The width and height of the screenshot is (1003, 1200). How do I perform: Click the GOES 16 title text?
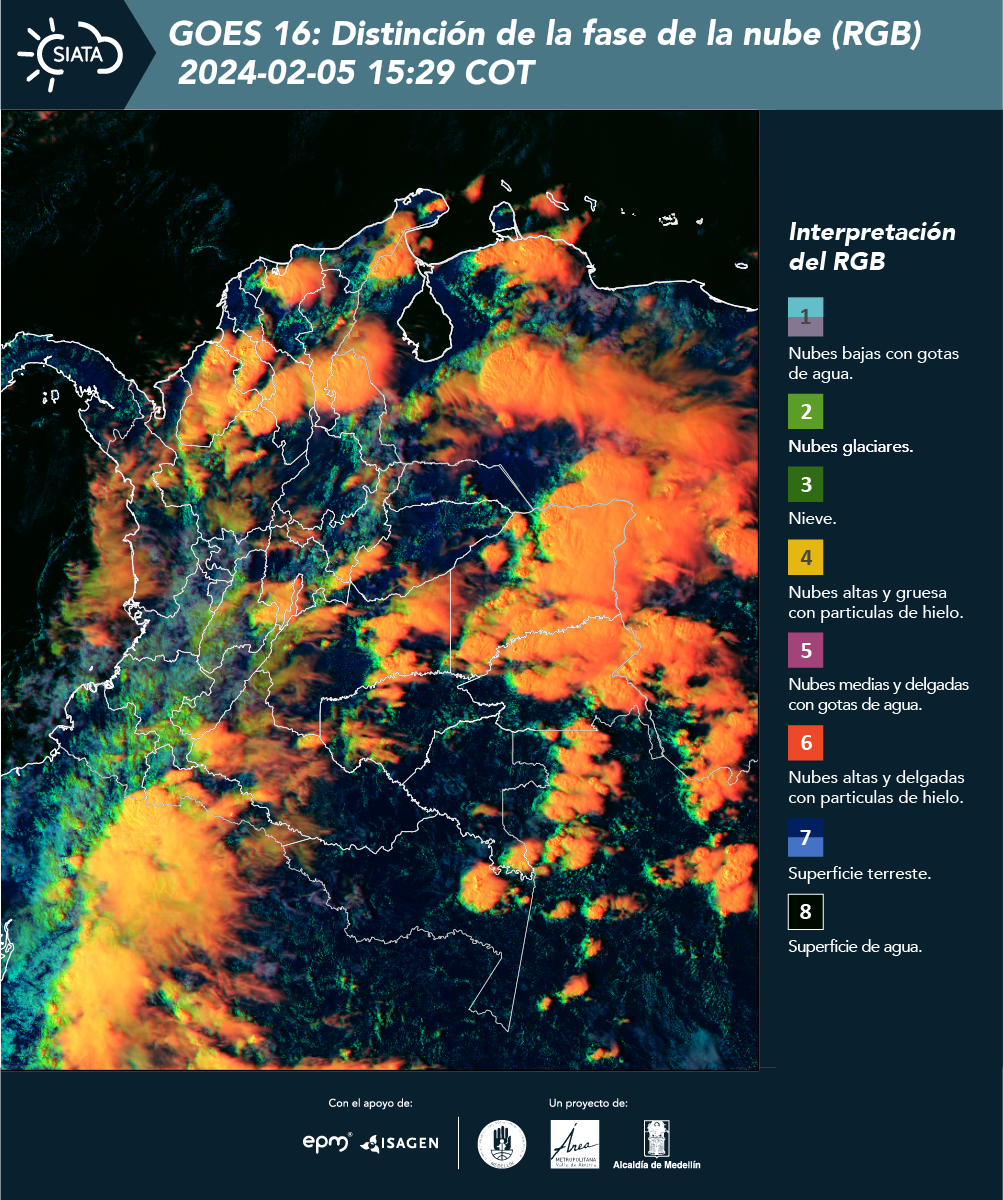coord(545,35)
